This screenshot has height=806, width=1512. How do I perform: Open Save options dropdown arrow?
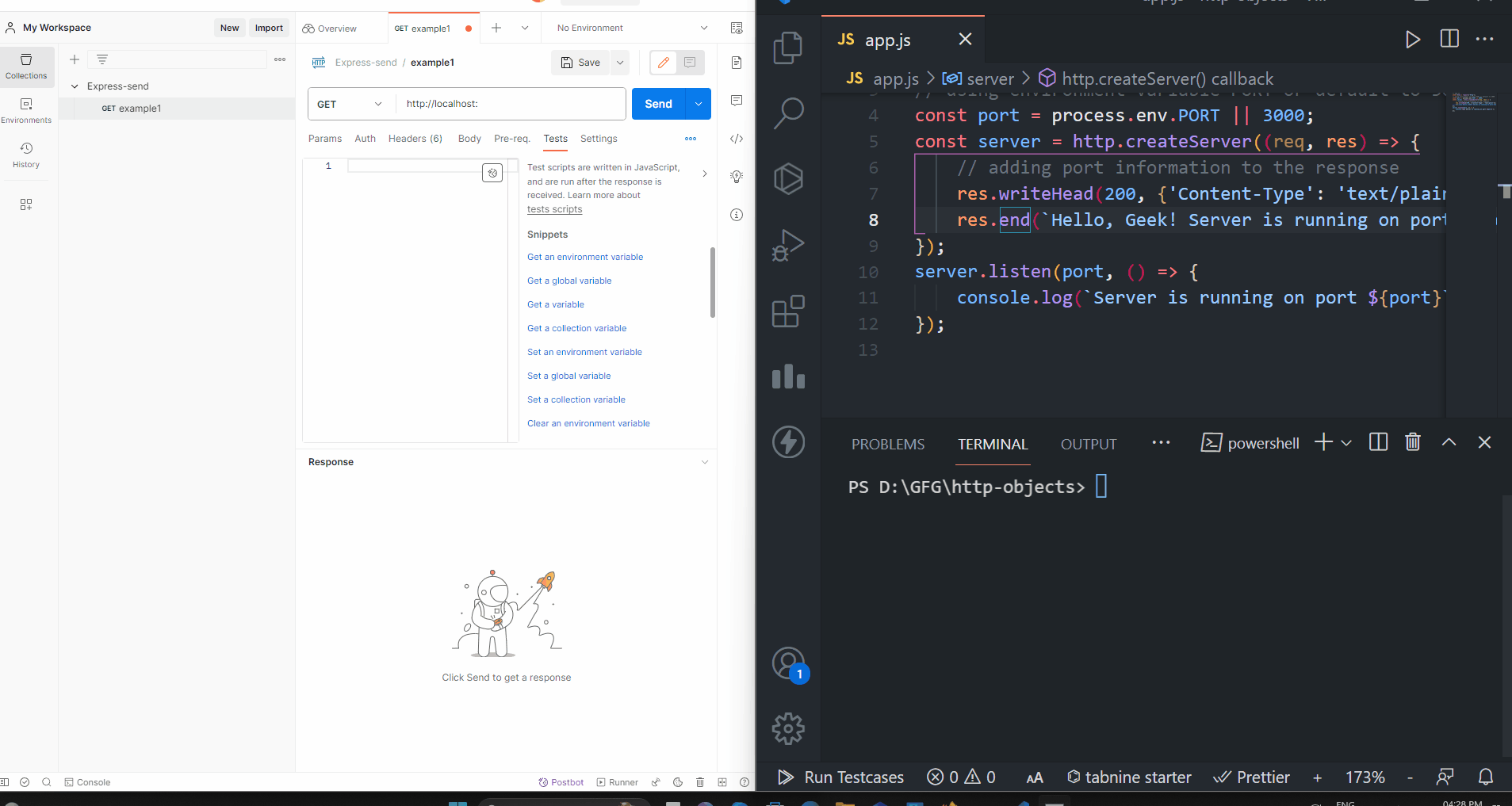[620, 63]
